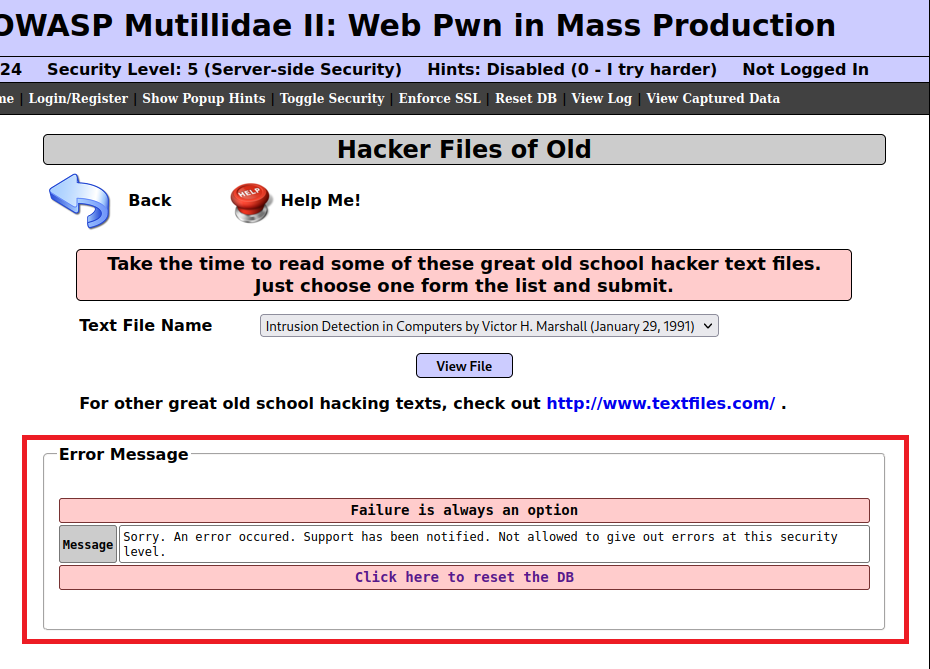Viewport: 930px width, 669px height.
Task: Select the Failure is always an option header
Action: click(x=464, y=510)
